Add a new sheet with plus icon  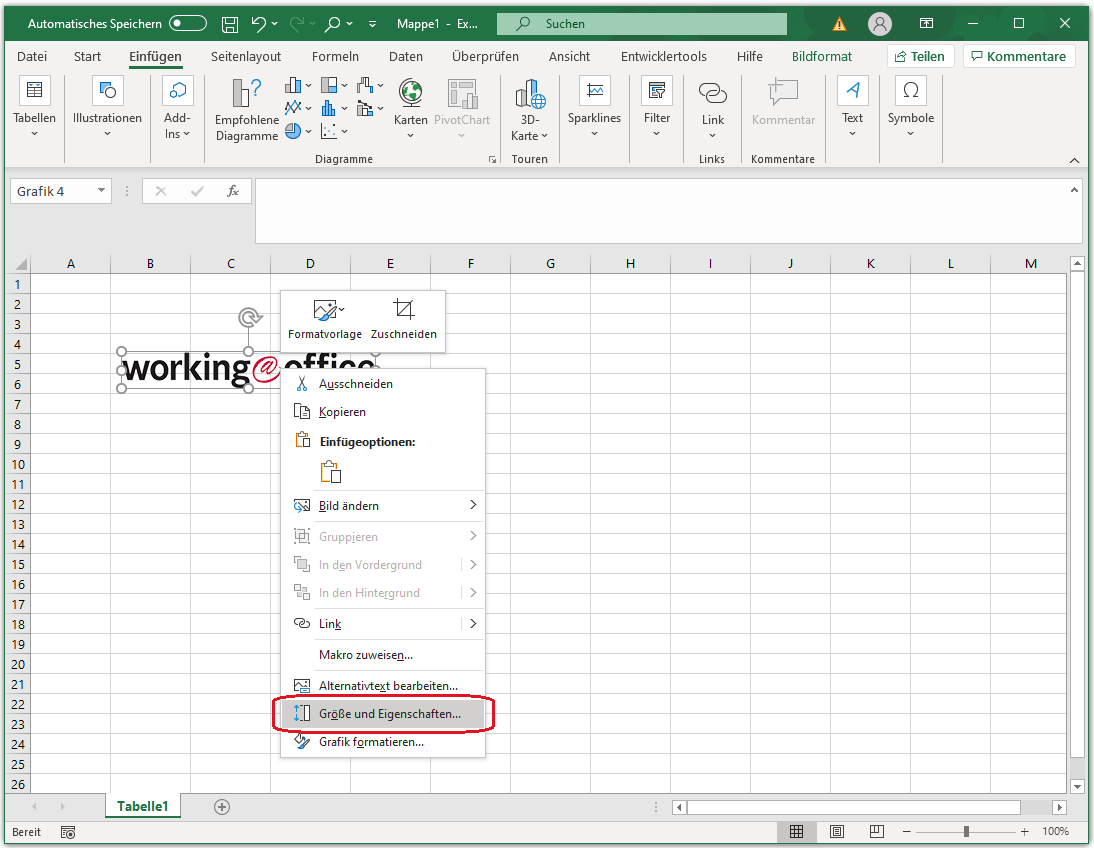222,807
